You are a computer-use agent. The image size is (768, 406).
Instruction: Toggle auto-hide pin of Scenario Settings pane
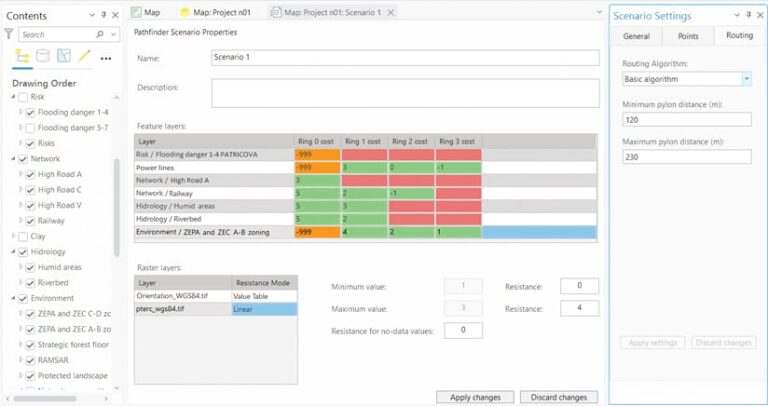[x=748, y=15]
